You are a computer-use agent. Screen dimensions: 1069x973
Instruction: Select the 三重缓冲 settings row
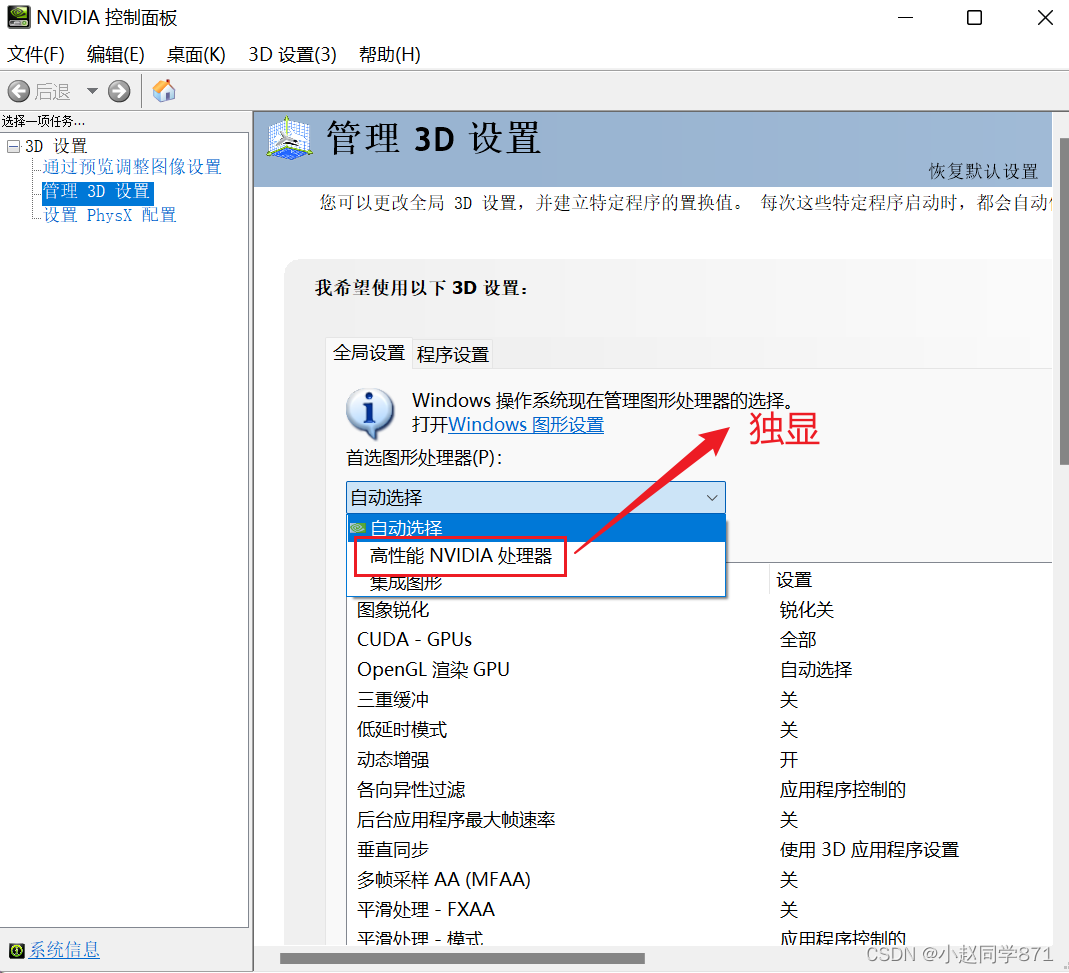point(699,700)
